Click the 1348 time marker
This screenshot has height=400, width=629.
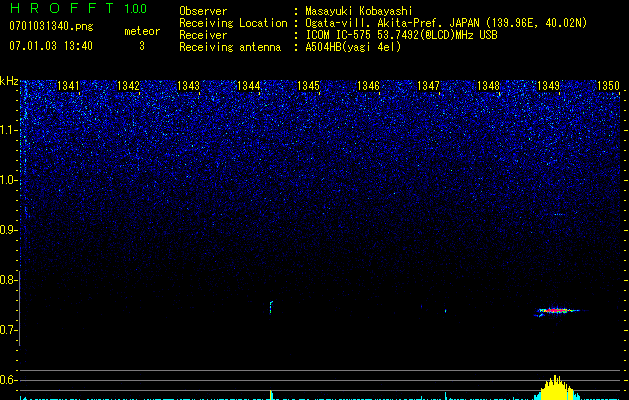click(x=489, y=86)
